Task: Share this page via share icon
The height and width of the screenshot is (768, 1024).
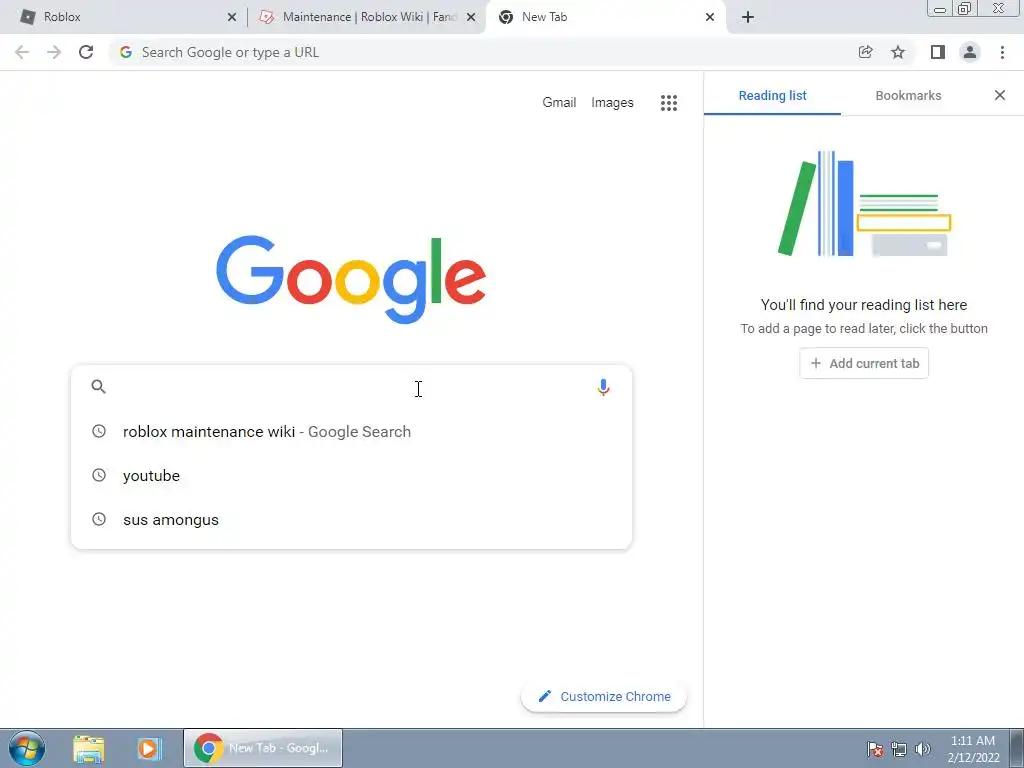Action: click(x=866, y=52)
